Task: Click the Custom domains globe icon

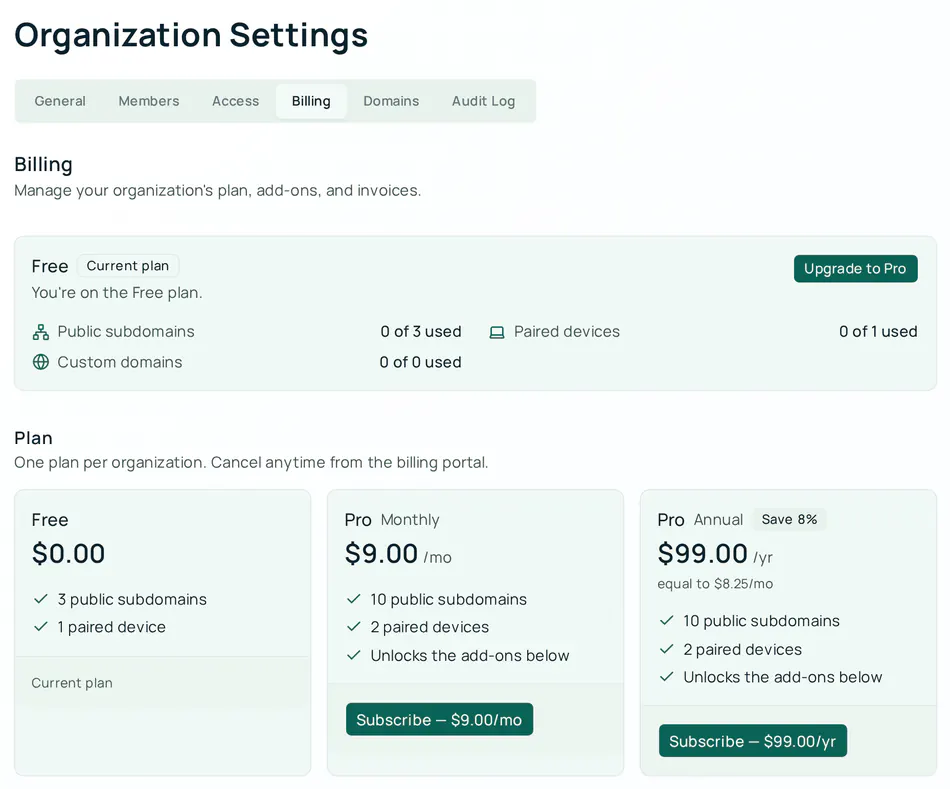Action: 41,362
